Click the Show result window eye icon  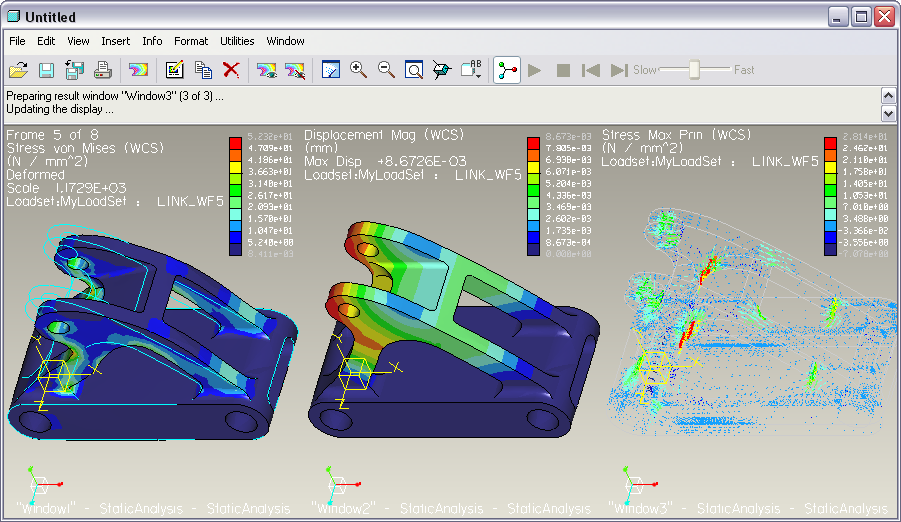[266, 70]
